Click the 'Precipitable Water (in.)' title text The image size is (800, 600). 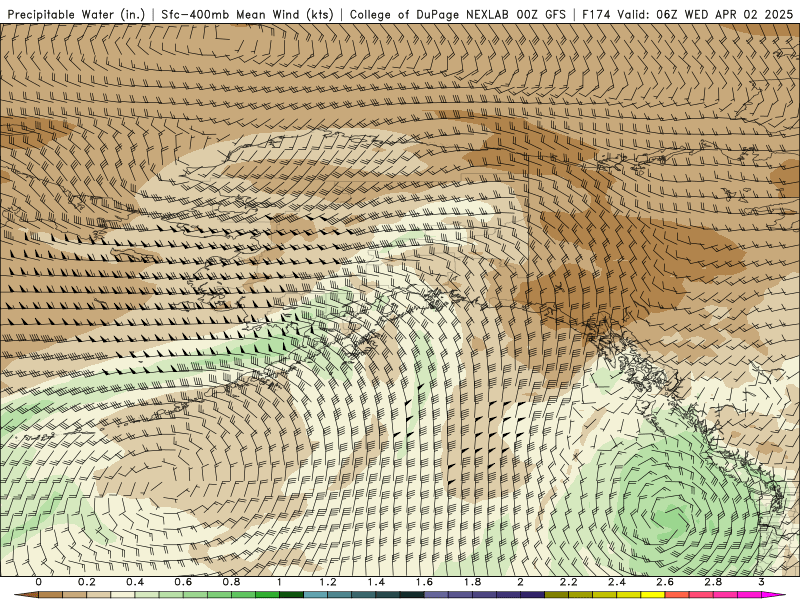click(x=77, y=15)
